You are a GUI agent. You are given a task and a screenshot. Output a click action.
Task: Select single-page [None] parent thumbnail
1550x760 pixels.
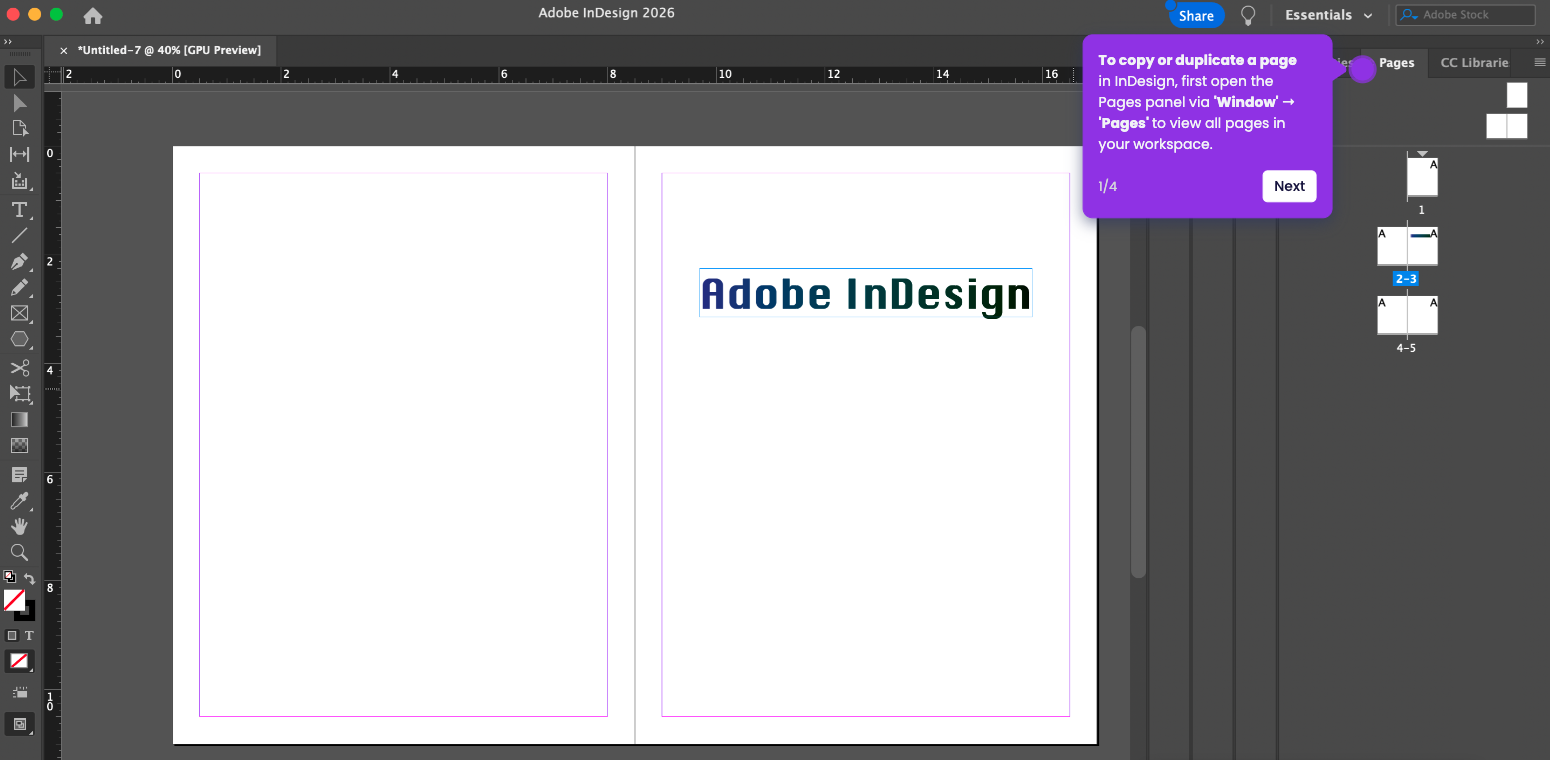click(1517, 95)
